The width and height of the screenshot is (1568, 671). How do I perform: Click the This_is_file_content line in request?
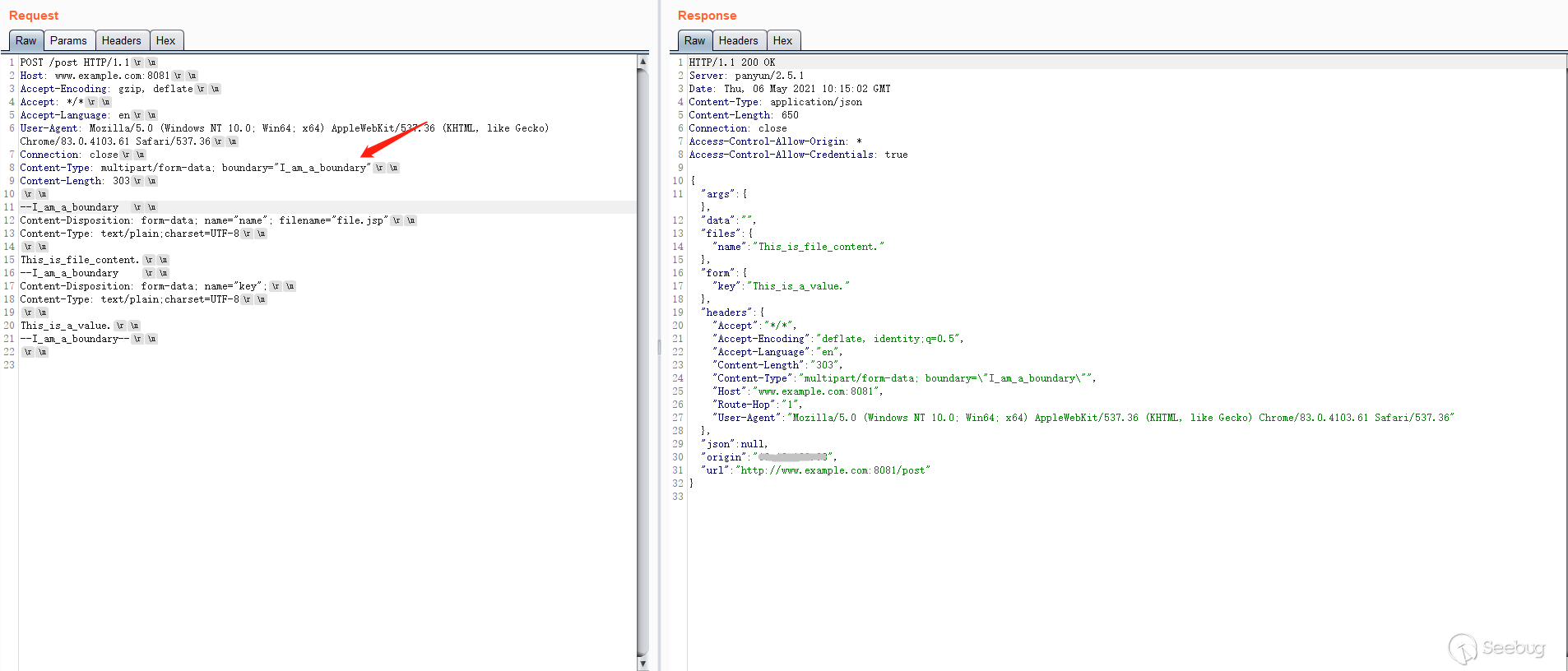click(80, 260)
